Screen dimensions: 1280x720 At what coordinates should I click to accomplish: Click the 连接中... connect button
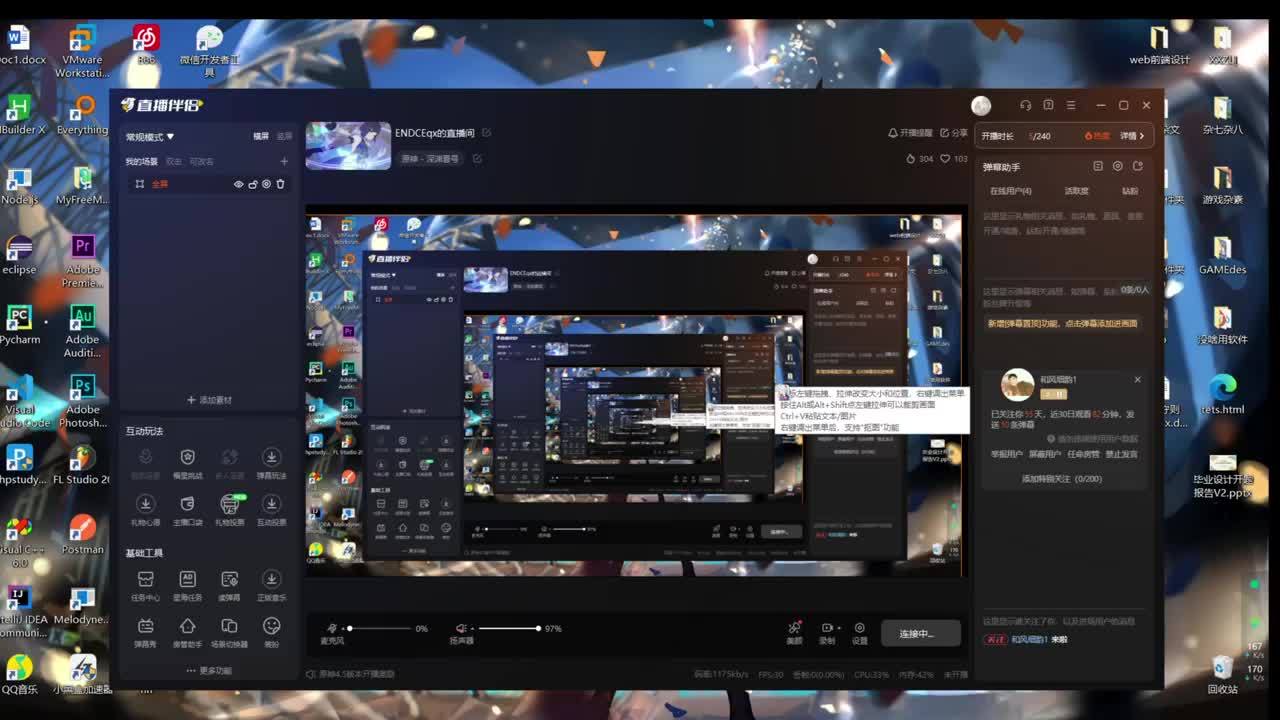tap(921, 633)
